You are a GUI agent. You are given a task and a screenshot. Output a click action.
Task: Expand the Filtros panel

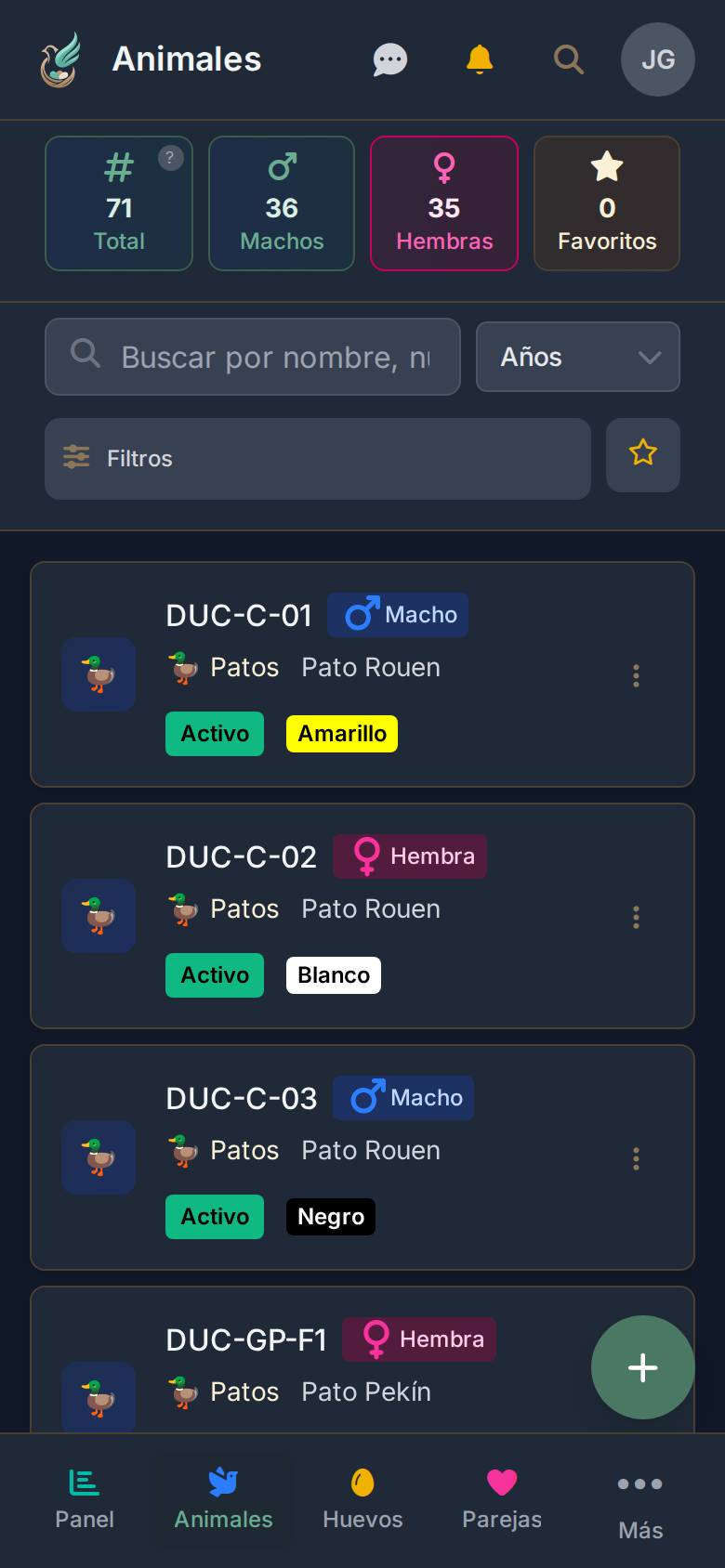coord(317,458)
